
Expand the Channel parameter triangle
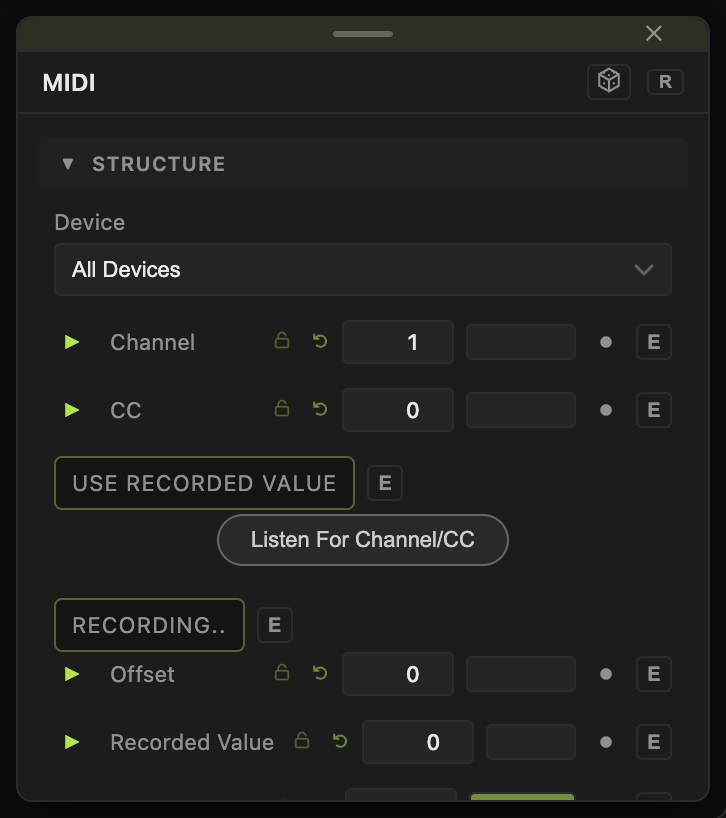[x=71, y=342]
